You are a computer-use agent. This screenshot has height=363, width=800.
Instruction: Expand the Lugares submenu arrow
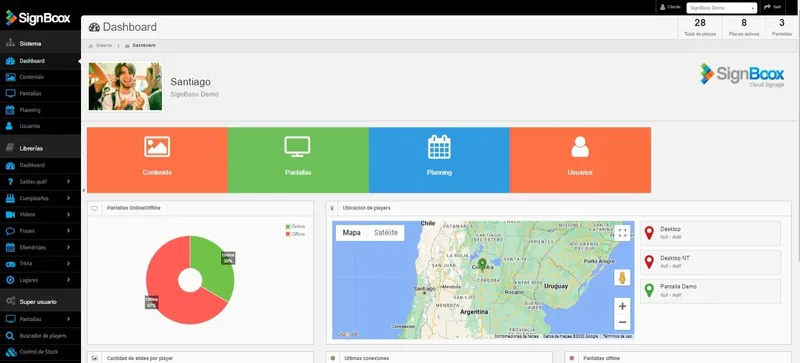[68, 280]
